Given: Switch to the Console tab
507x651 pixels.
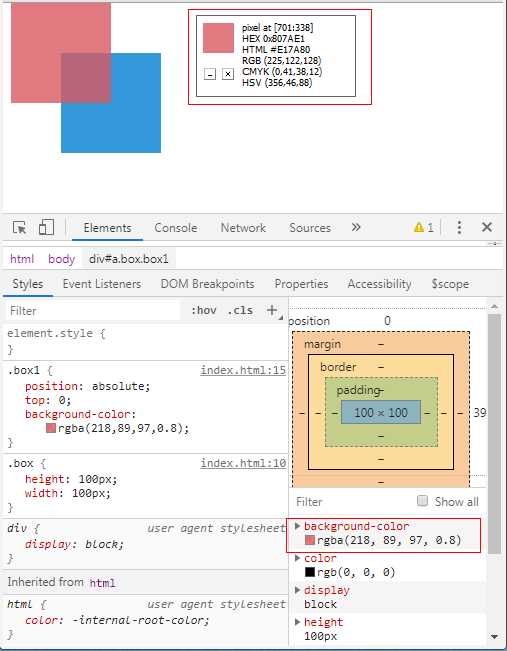Looking at the screenshot, I should click(176, 228).
